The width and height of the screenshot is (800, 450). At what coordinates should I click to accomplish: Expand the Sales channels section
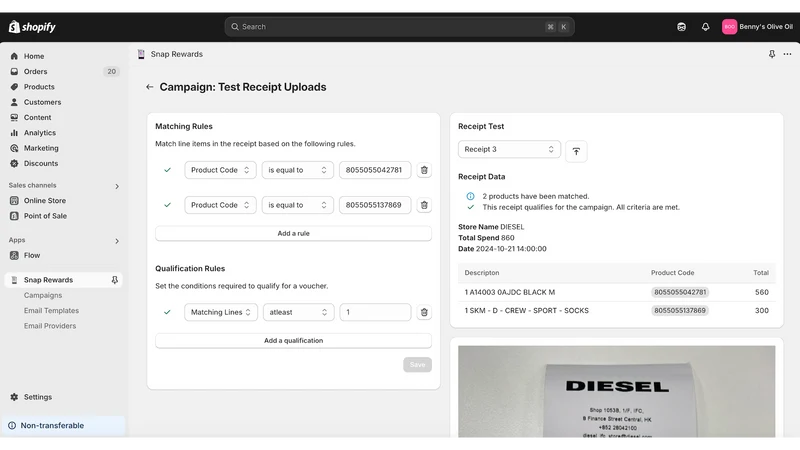coord(117,186)
